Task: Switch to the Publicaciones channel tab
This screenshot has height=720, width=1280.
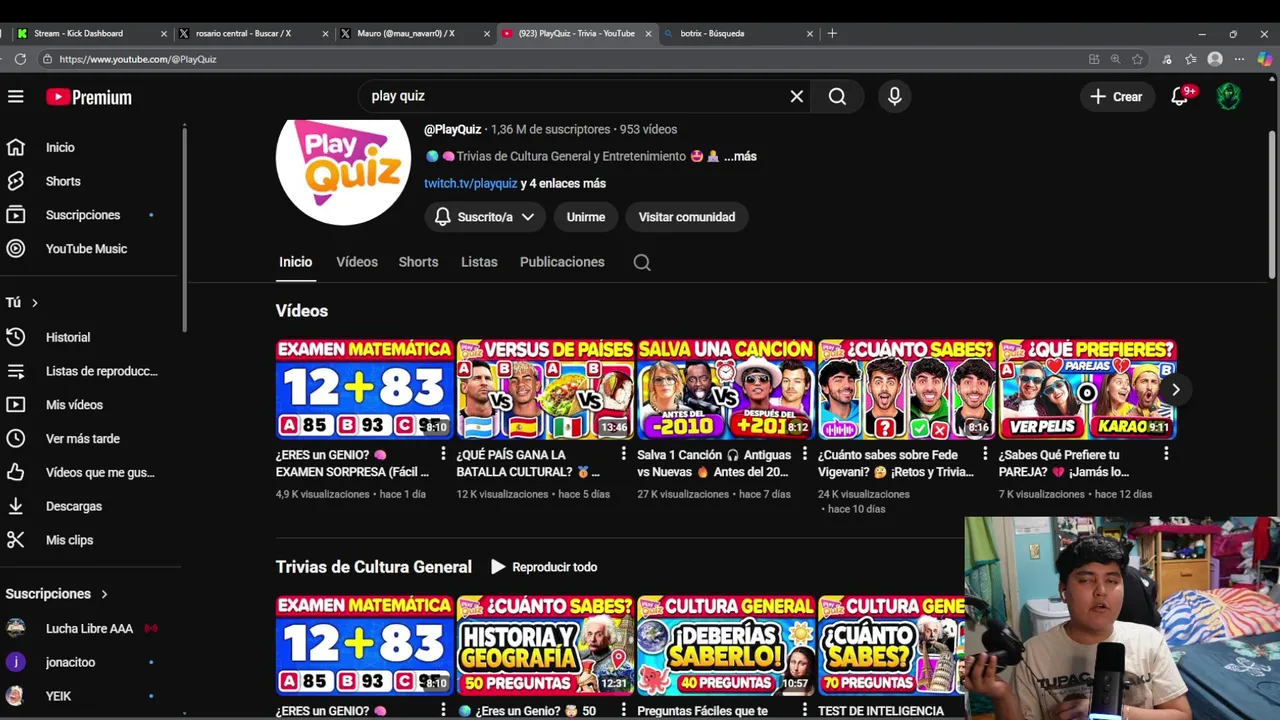Action: [x=562, y=262]
